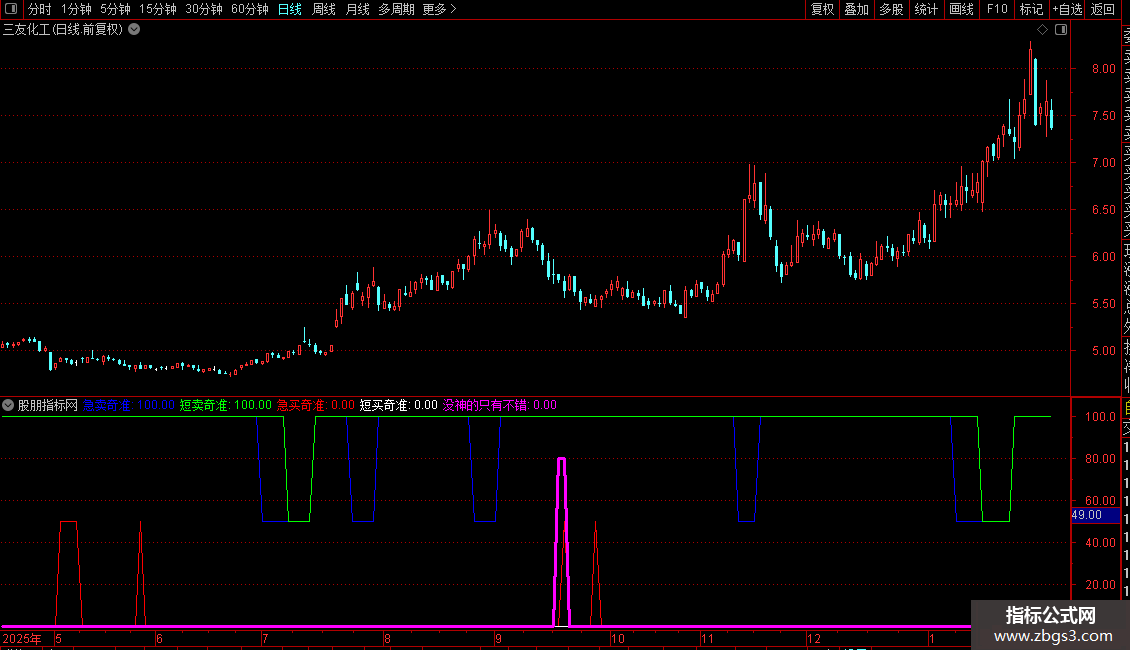The height and width of the screenshot is (650, 1130).
Task: Click the 2025年 label on time axis
Action: coord(22,638)
